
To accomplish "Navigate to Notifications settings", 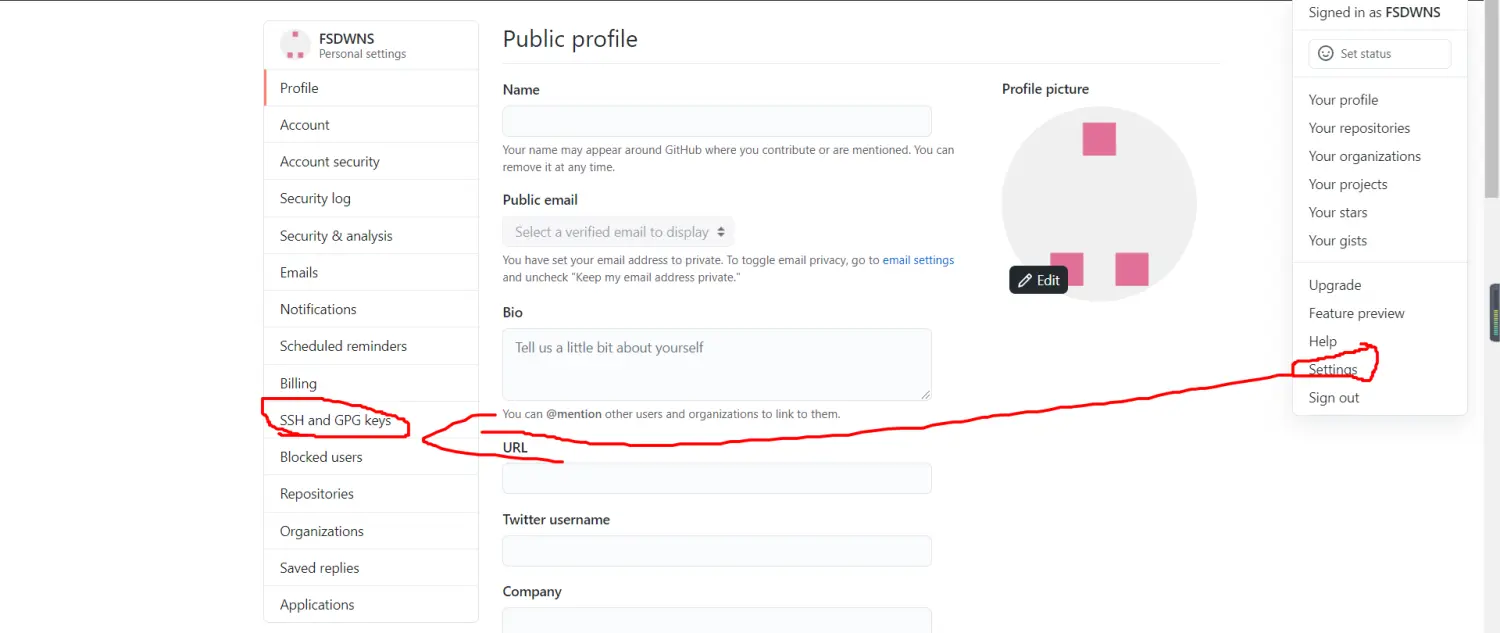I will [318, 309].
